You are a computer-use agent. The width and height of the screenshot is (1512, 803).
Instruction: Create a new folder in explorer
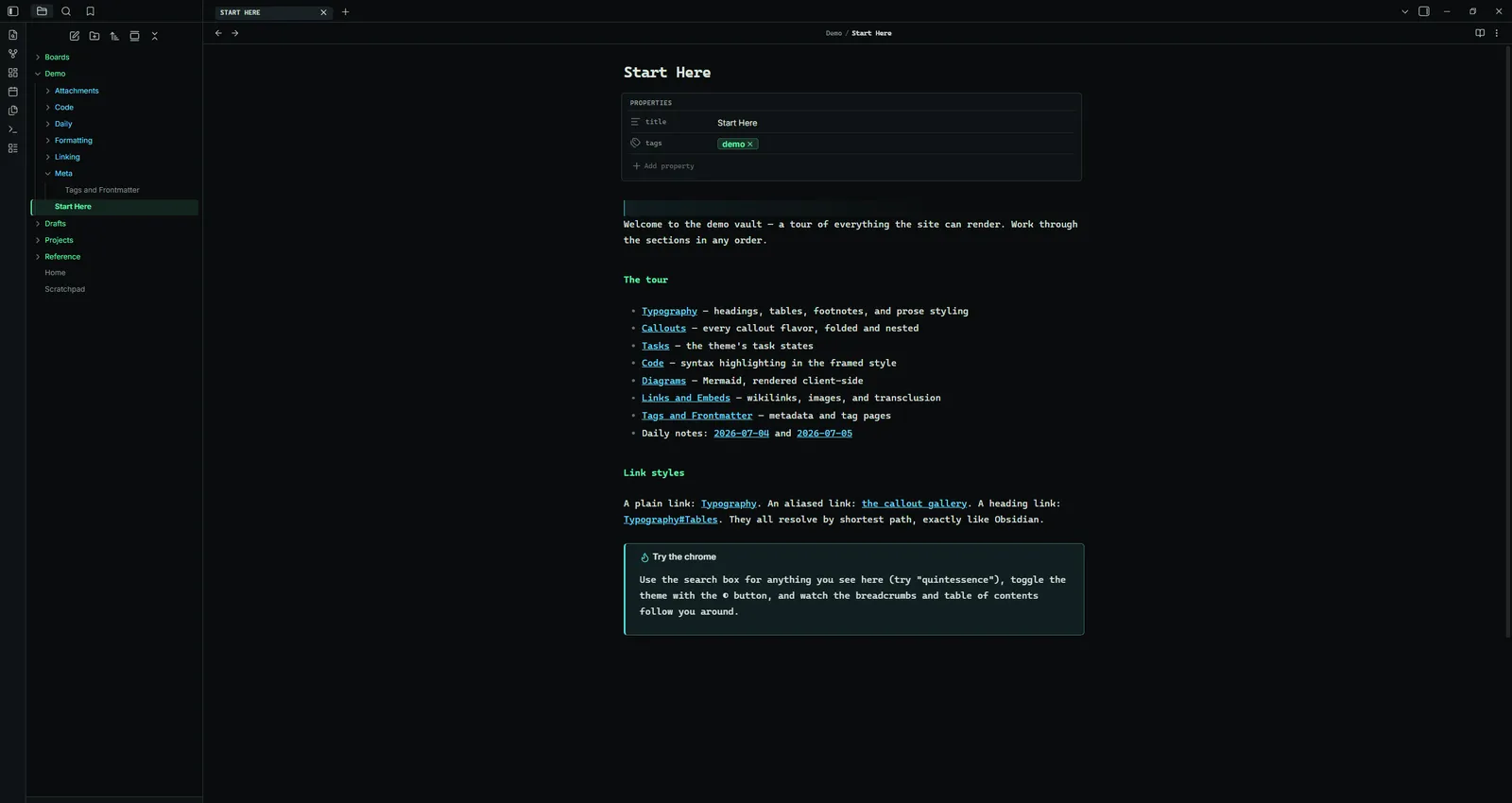click(94, 36)
